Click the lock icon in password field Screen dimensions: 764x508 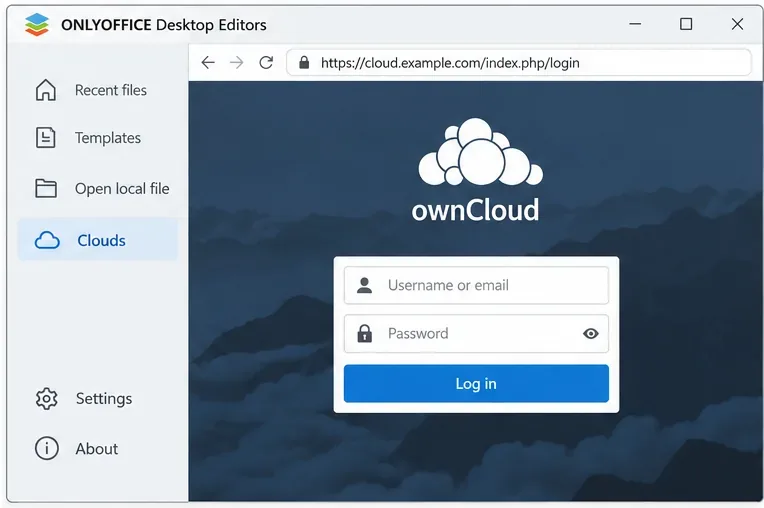point(364,334)
